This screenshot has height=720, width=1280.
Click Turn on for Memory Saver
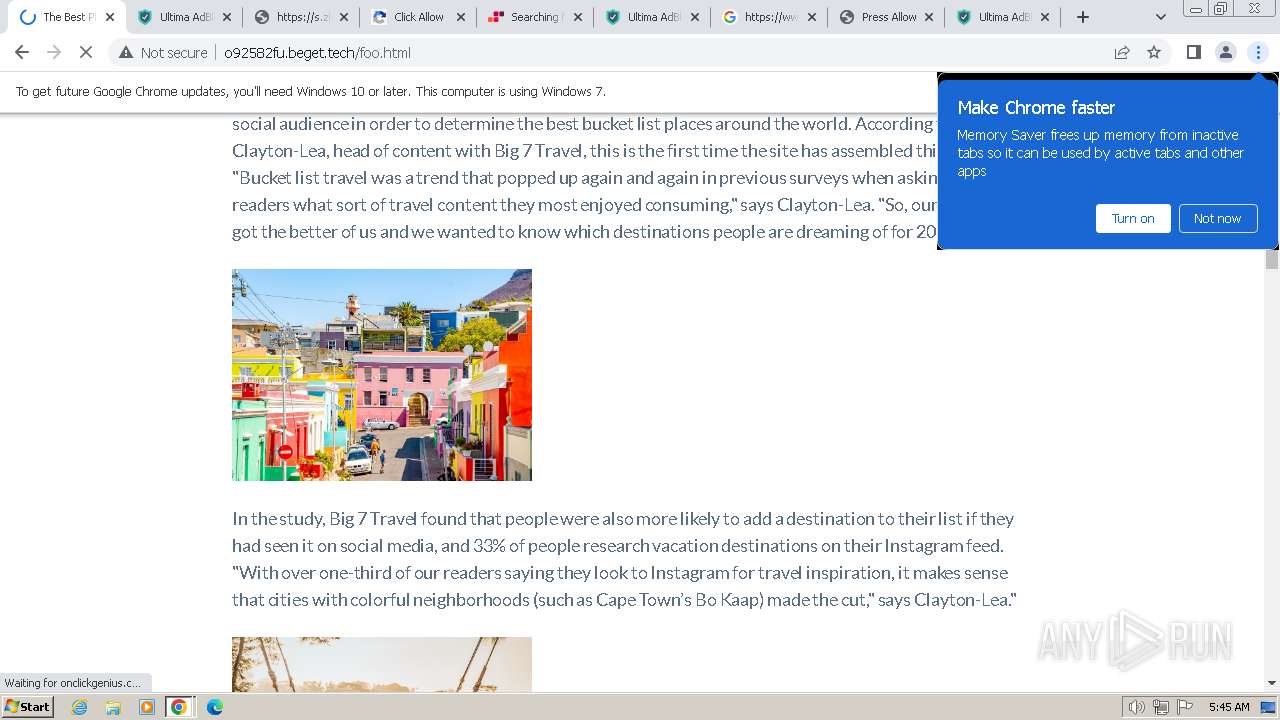click(x=1133, y=218)
